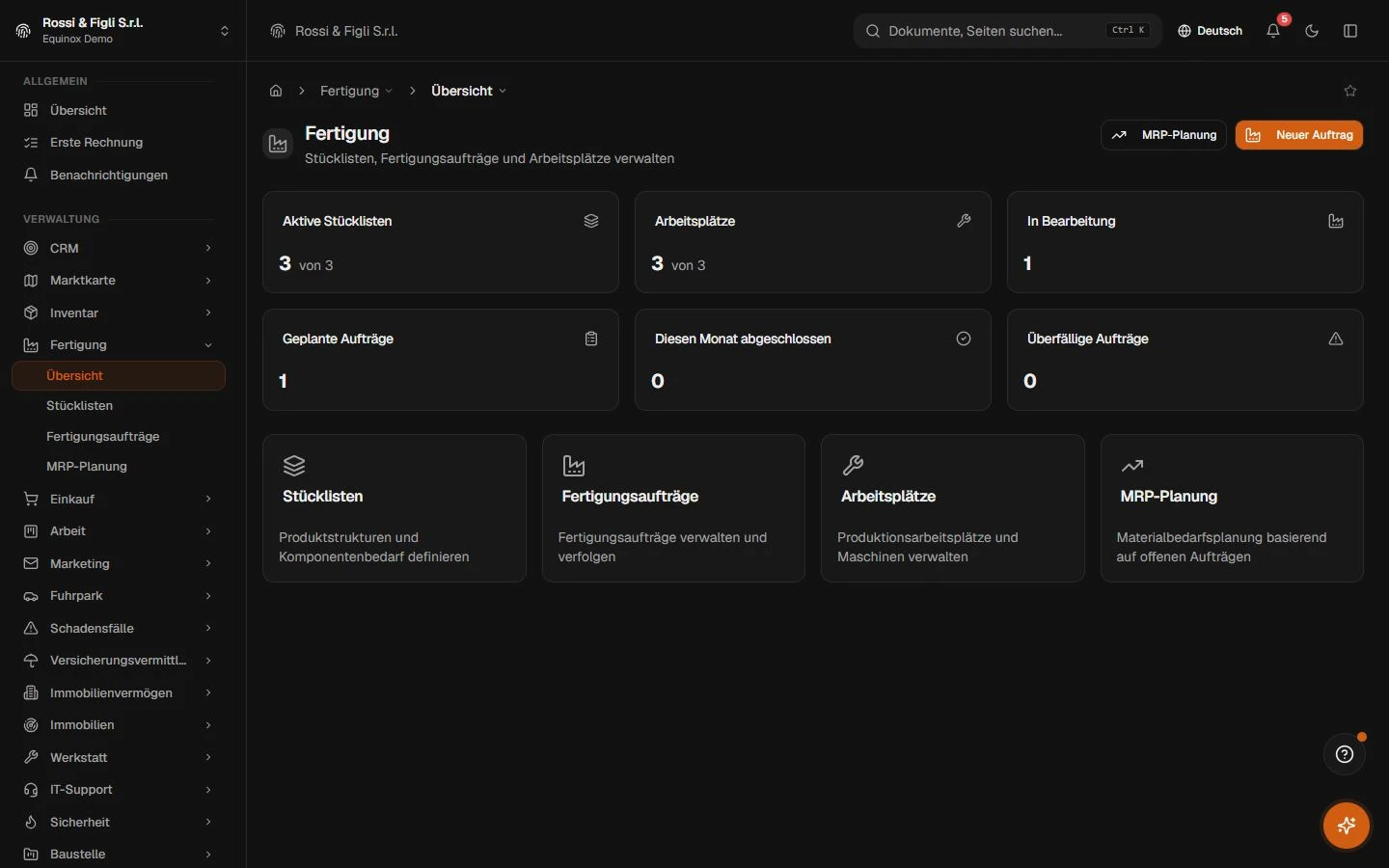Click the MRP-Planung header button

click(x=1163, y=135)
